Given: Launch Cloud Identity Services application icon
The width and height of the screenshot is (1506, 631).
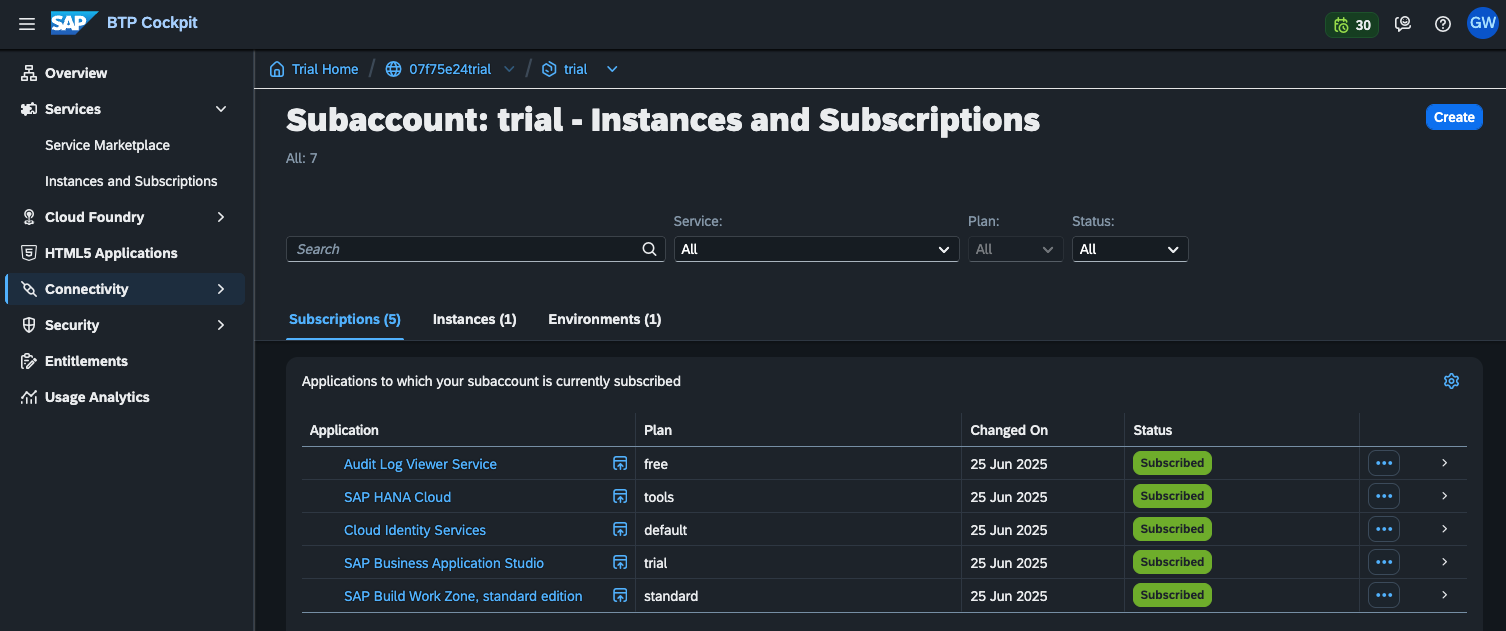Looking at the screenshot, I should 620,529.
